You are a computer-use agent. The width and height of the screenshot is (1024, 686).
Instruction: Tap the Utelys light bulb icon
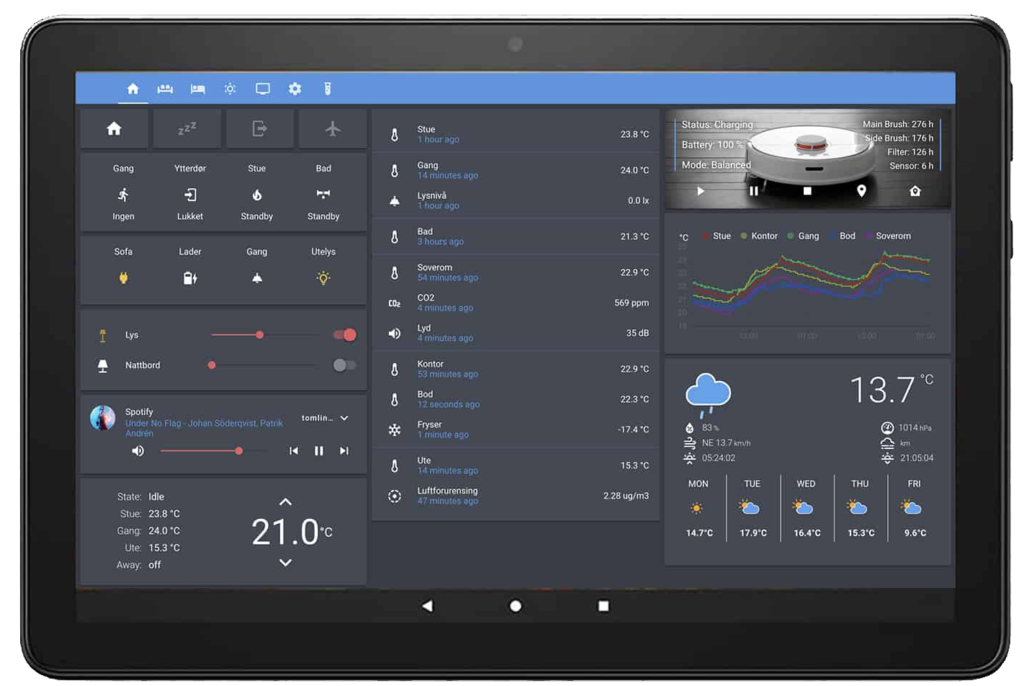tap(323, 278)
